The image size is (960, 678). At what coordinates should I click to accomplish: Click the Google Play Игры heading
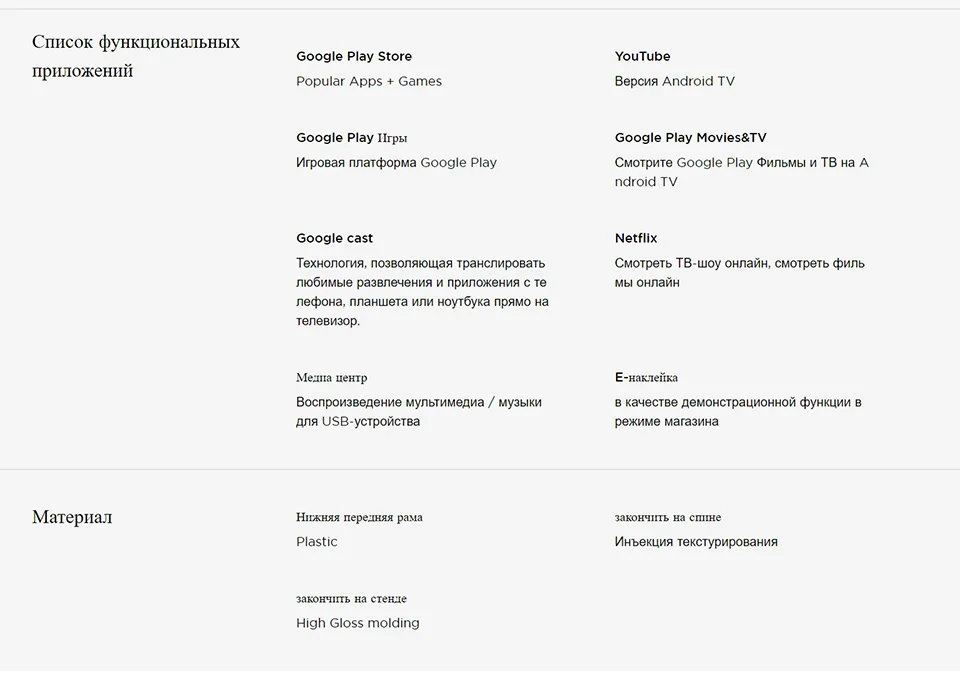(351, 138)
